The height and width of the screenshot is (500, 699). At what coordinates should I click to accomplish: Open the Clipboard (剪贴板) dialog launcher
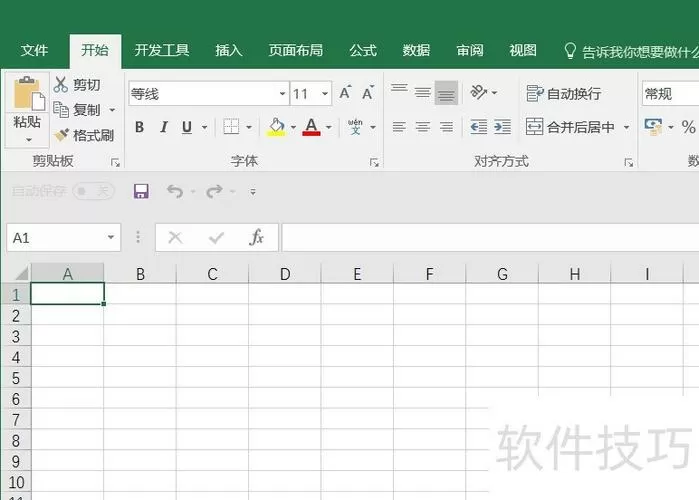(115, 163)
